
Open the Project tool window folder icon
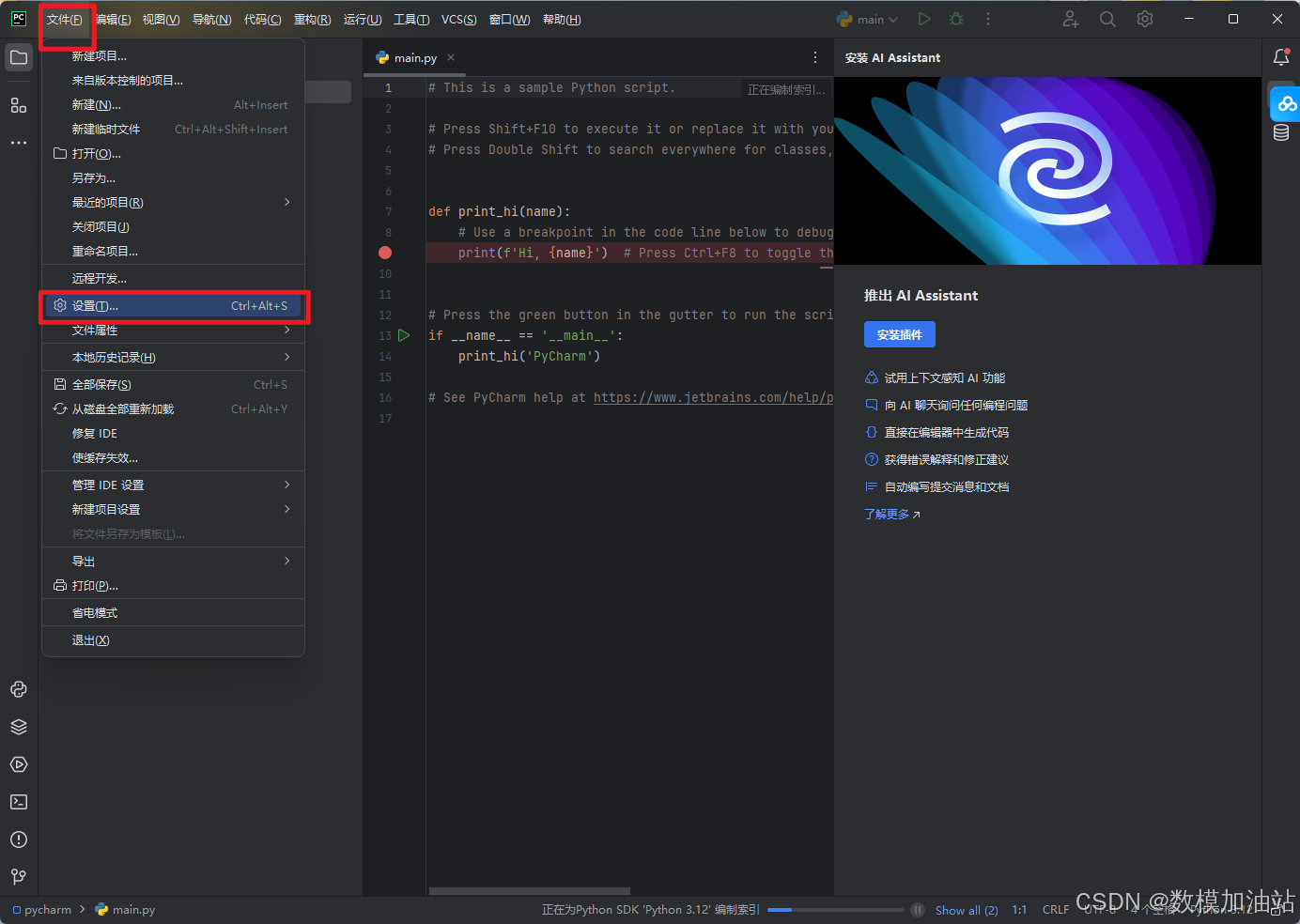pos(19,57)
